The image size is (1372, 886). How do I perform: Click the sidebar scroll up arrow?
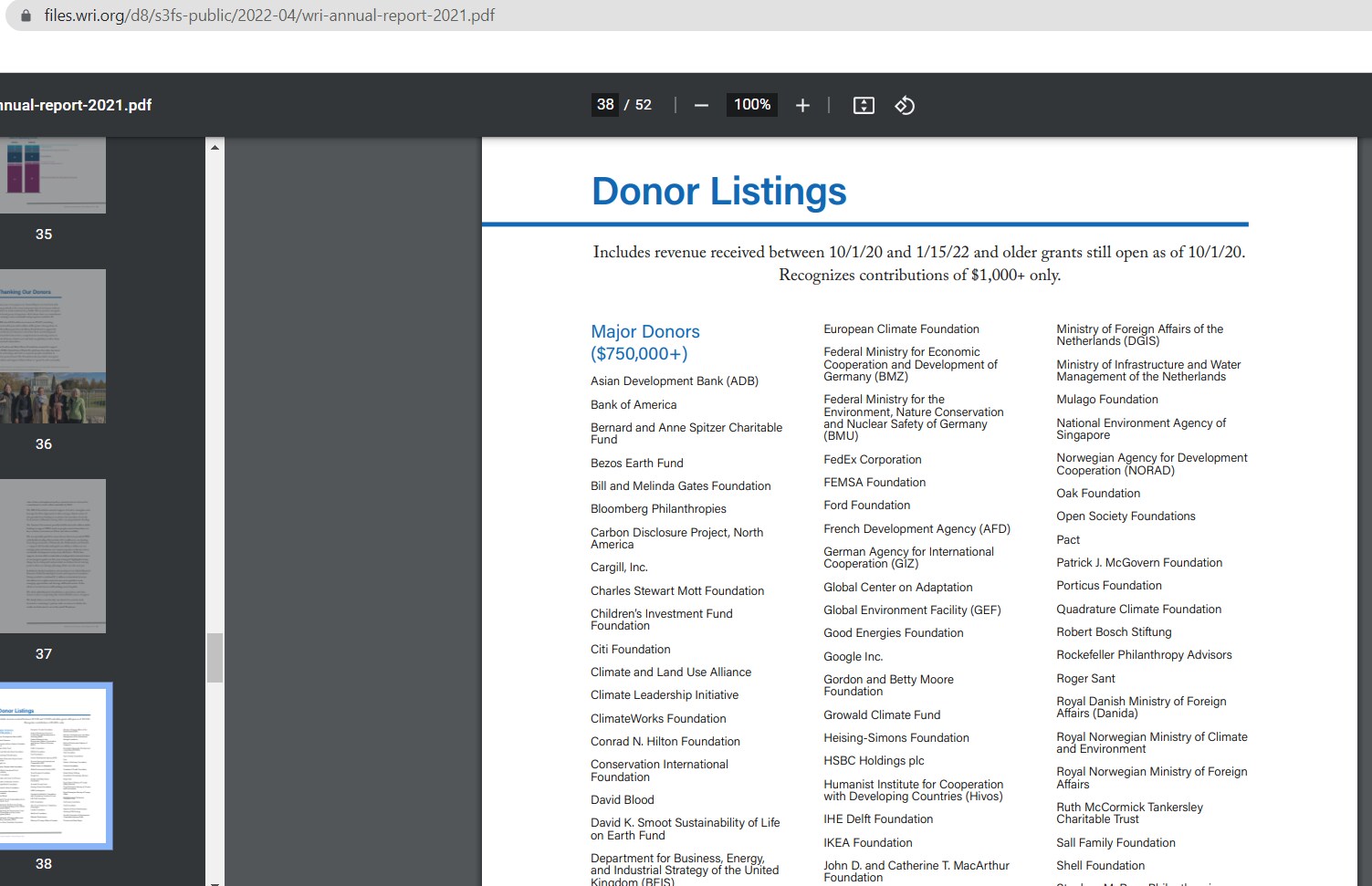[215, 147]
